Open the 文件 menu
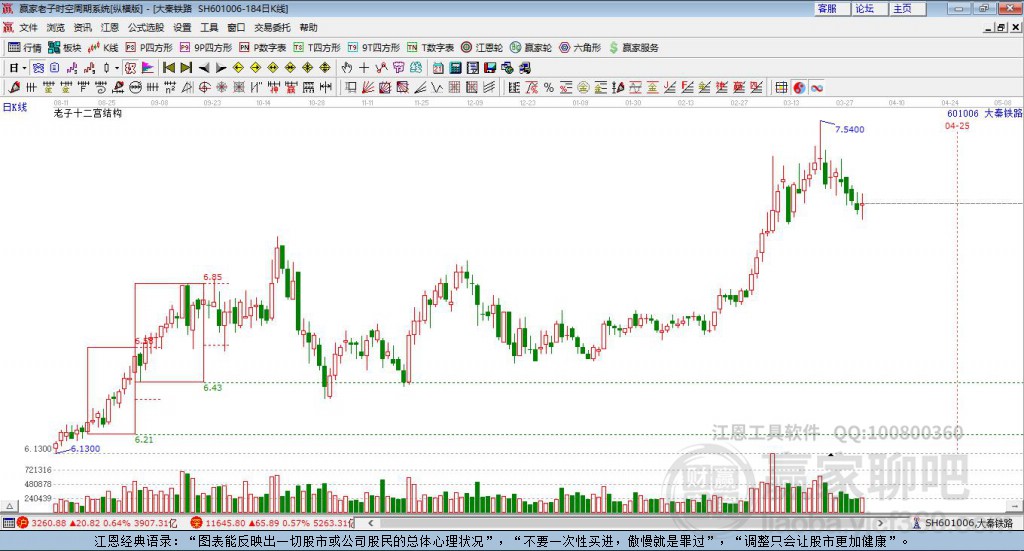Viewport: 1024px width, 551px height. pyautogui.click(x=28, y=27)
